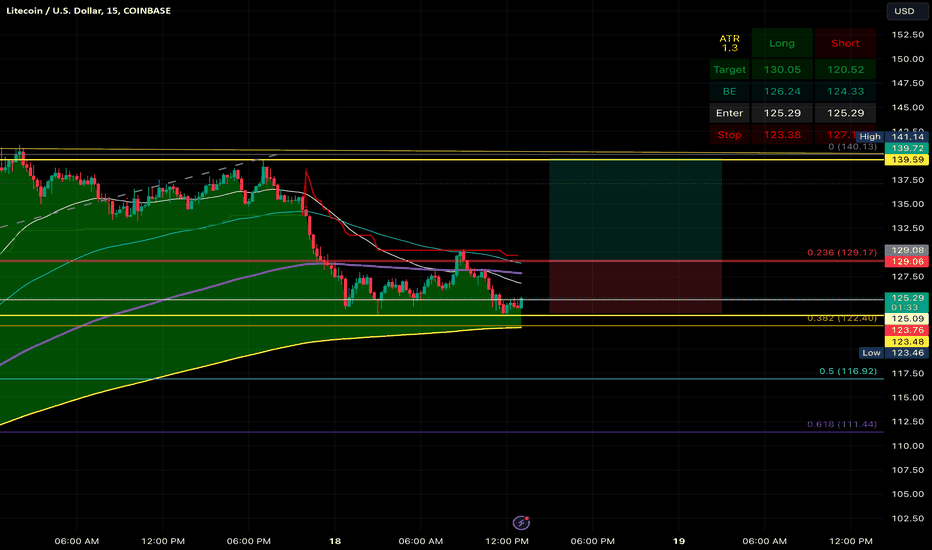The image size is (932, 550).
Task: Click date 19 on the time axis
Action: coord(679,541)
